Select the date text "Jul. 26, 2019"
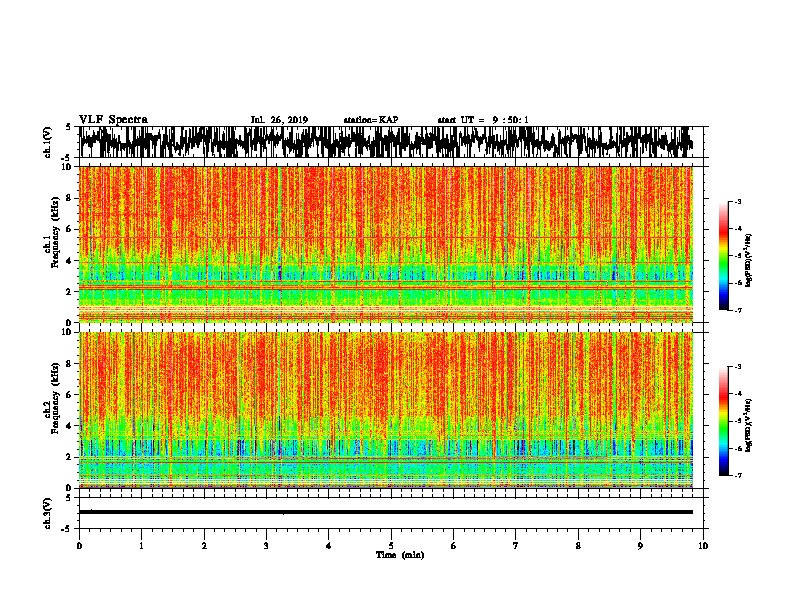Viewport: 792px width, 612px height. coord(279,120)
